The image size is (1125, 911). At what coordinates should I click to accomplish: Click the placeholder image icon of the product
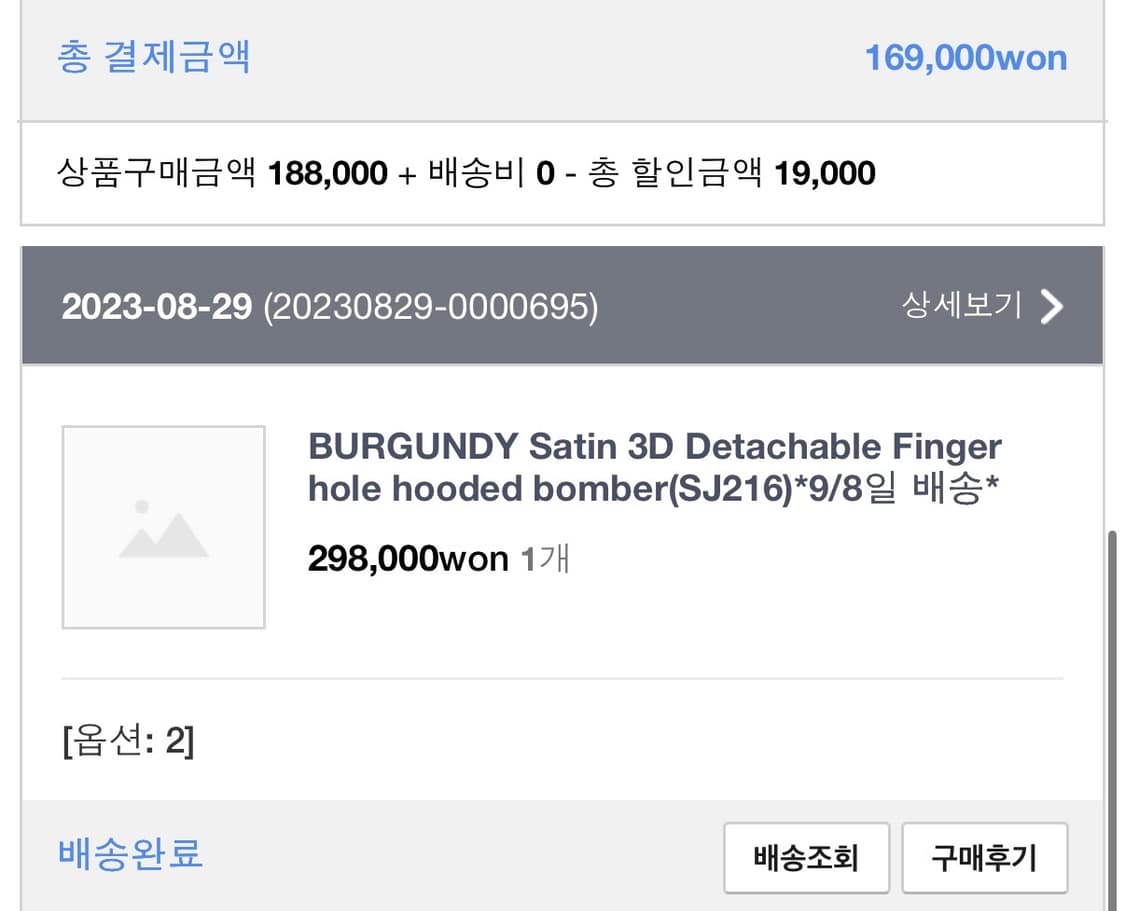pos(164,527)
